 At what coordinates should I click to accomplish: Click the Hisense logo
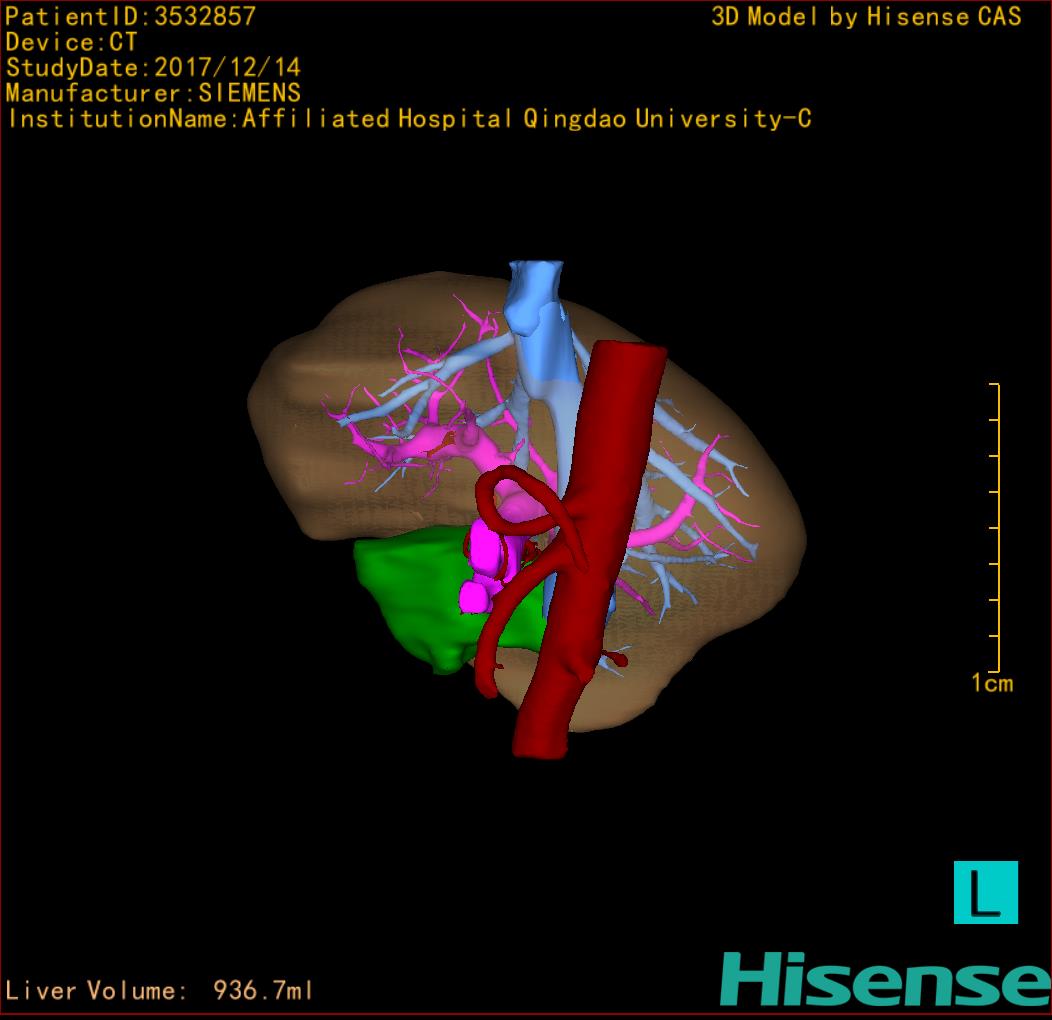pos(884,979)
